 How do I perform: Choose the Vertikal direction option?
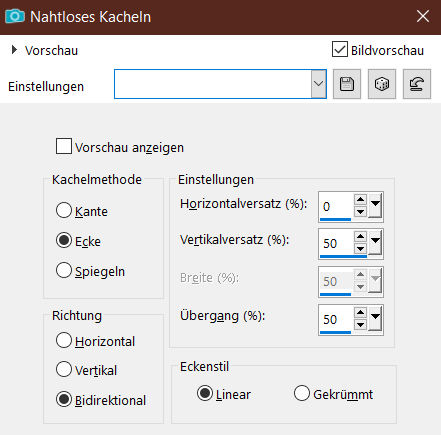click(x=64, y=369)
